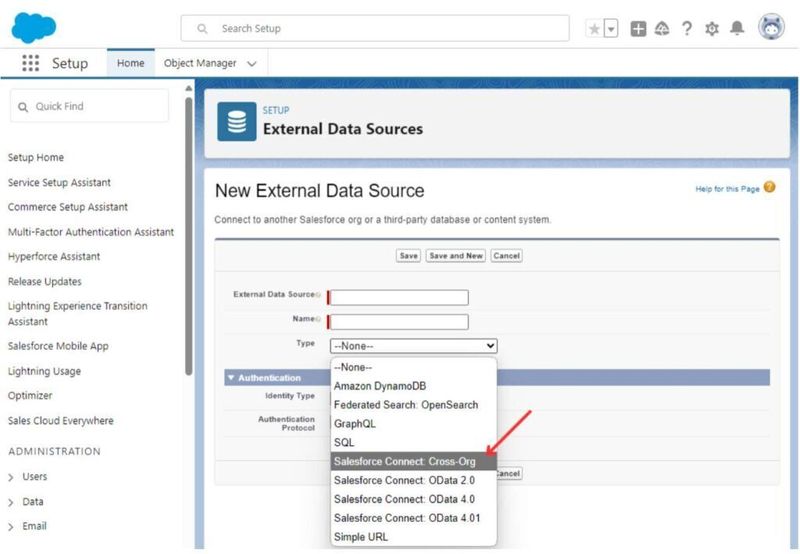Open the App Launcher grid icon
Viewport: 800px width, 554px height.
pos(31,63)
